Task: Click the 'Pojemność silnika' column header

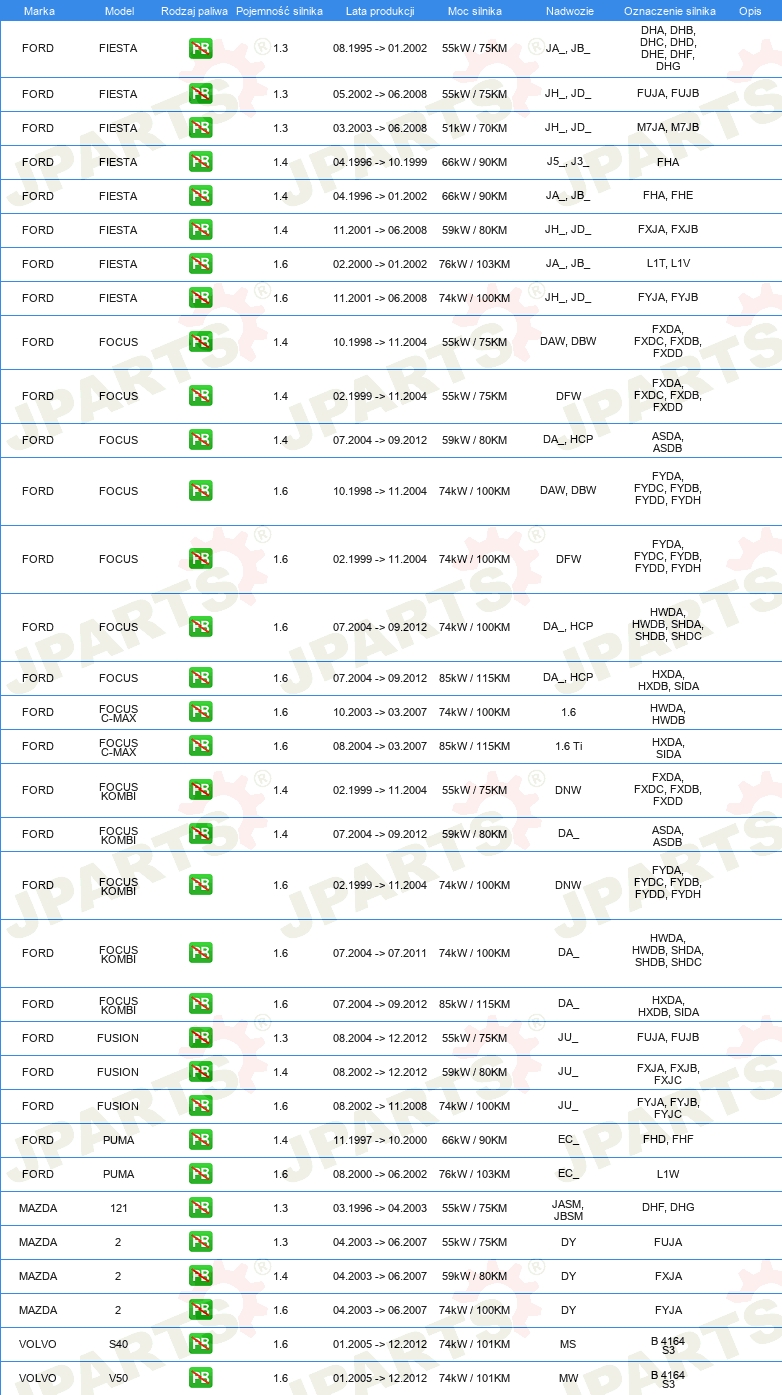Action: (279, 10)
